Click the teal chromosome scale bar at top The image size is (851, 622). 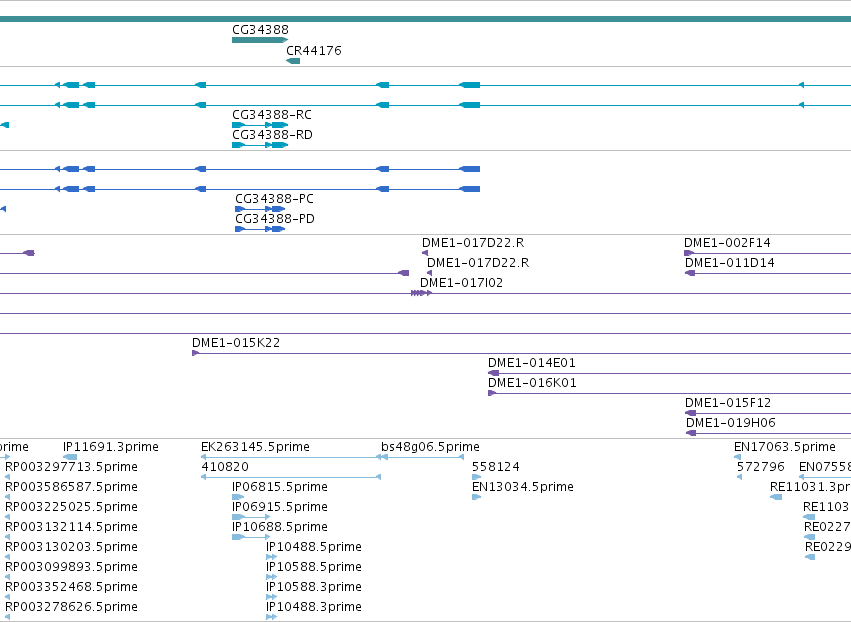pyautogui.click(x=426, y=19)
